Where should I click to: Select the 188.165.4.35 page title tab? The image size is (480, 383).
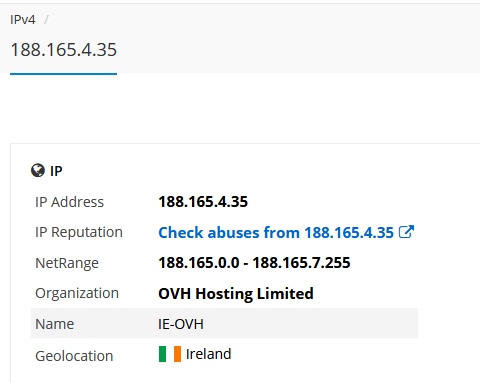(64, 50)
